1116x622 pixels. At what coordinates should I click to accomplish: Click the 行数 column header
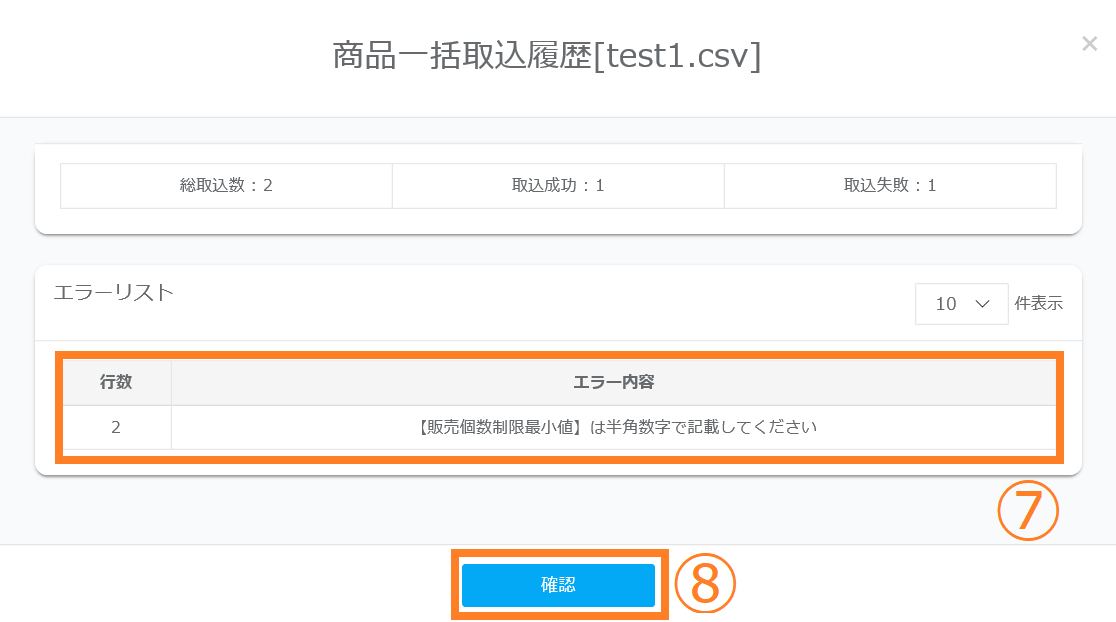click(116, 382)
